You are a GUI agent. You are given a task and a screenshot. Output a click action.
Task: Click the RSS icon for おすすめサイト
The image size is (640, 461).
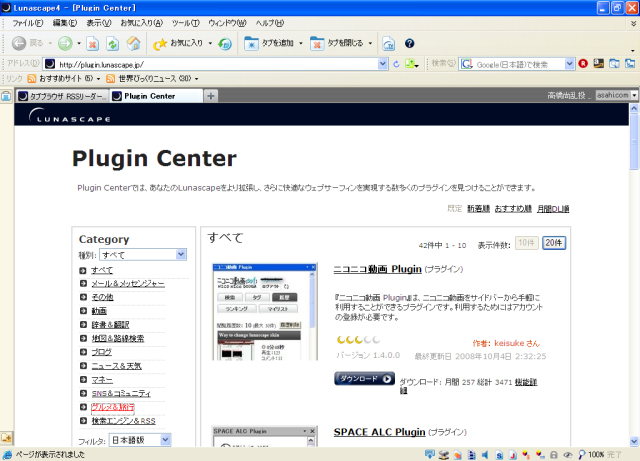click(32, 78)
